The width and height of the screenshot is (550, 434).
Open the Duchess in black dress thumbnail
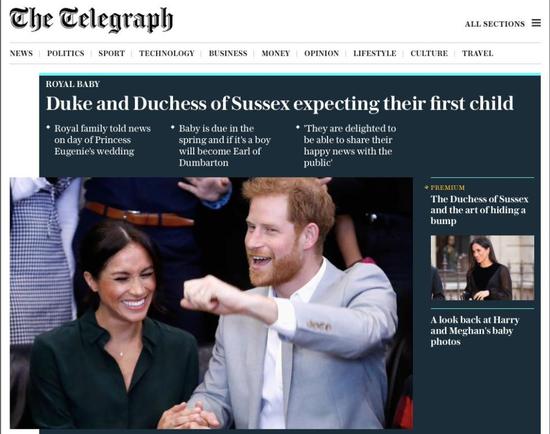click(483, 268)
